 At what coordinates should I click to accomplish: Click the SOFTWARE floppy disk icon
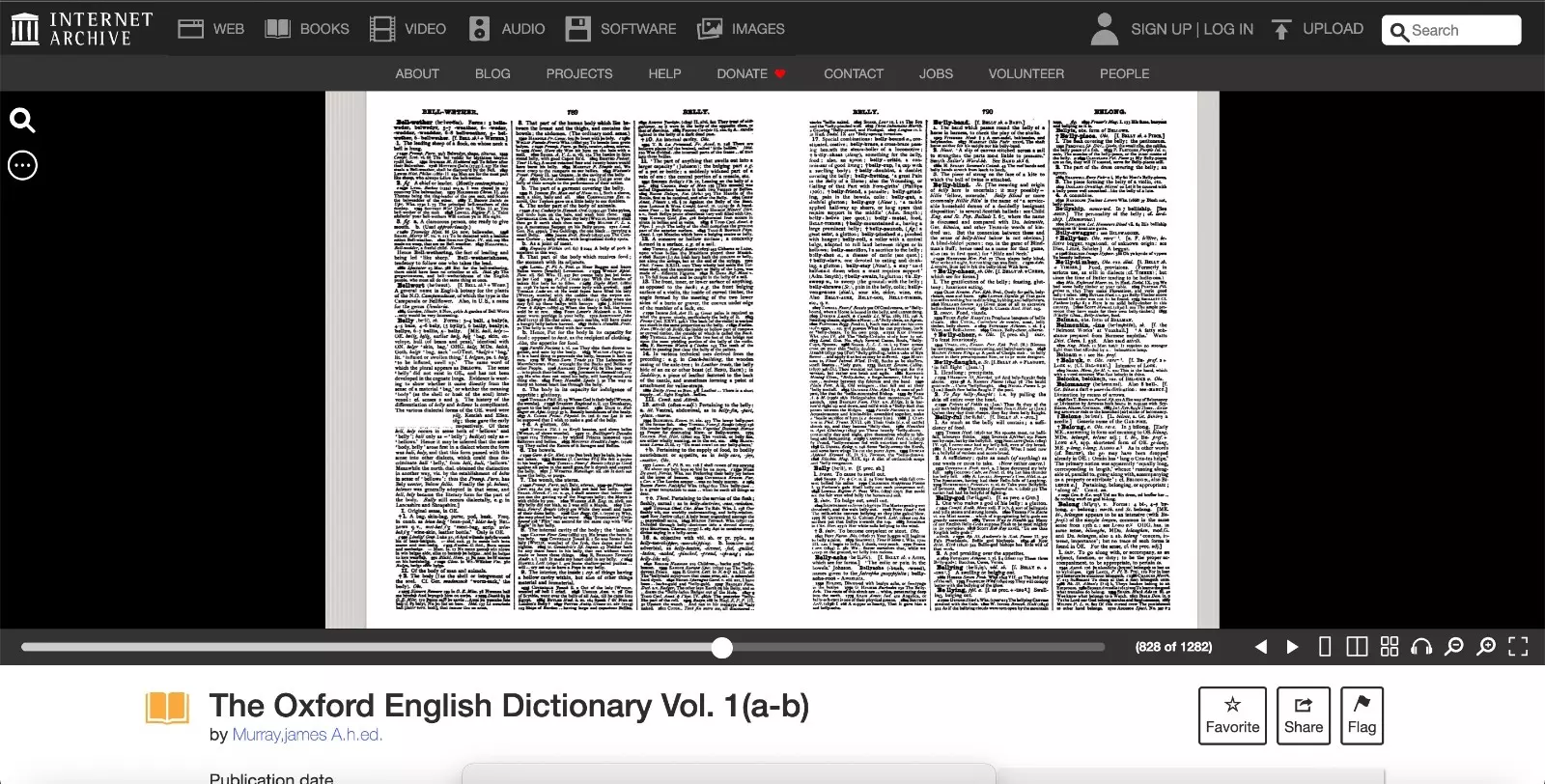pyautogui.click(x=577, y=29)
